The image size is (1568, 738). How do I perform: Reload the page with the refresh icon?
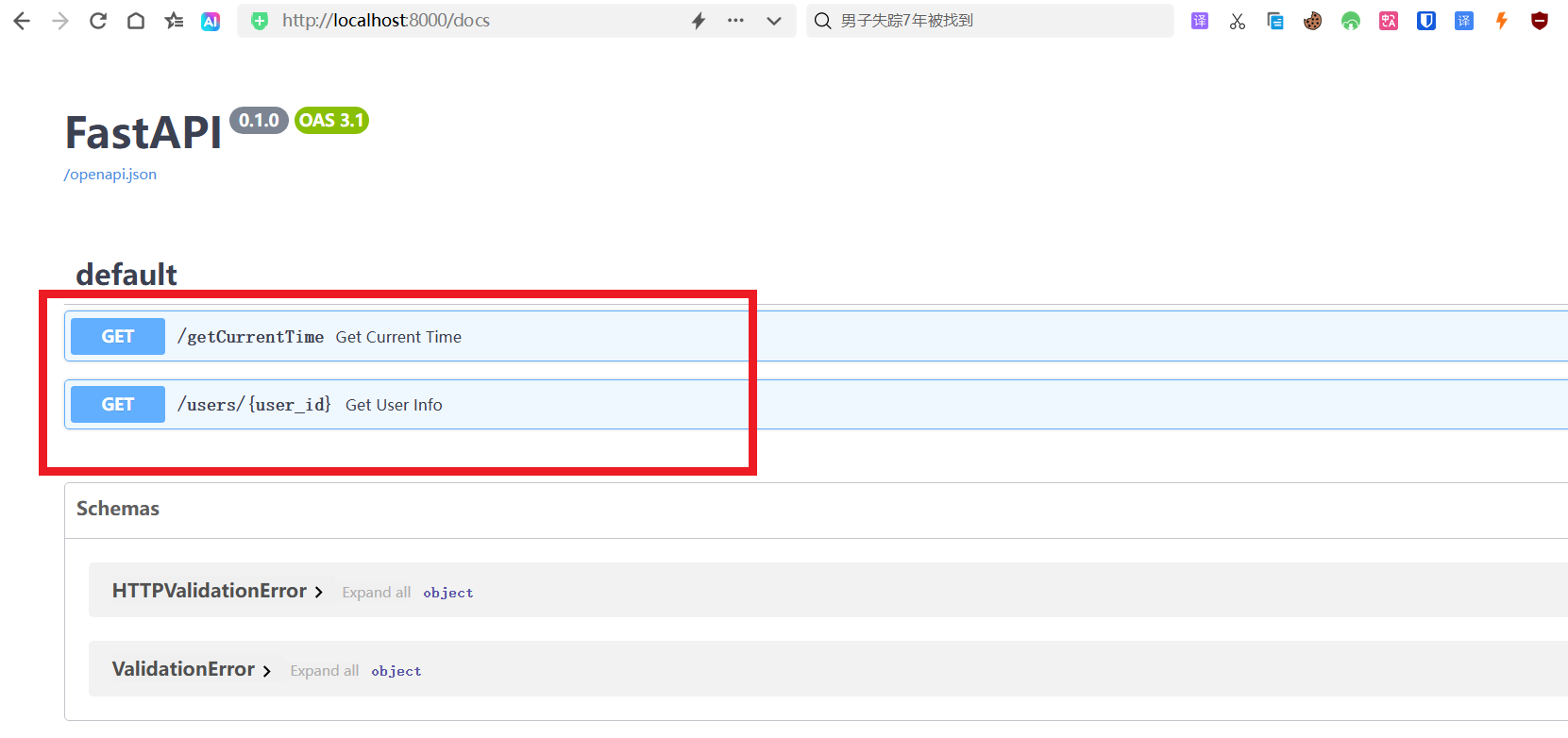98,21
